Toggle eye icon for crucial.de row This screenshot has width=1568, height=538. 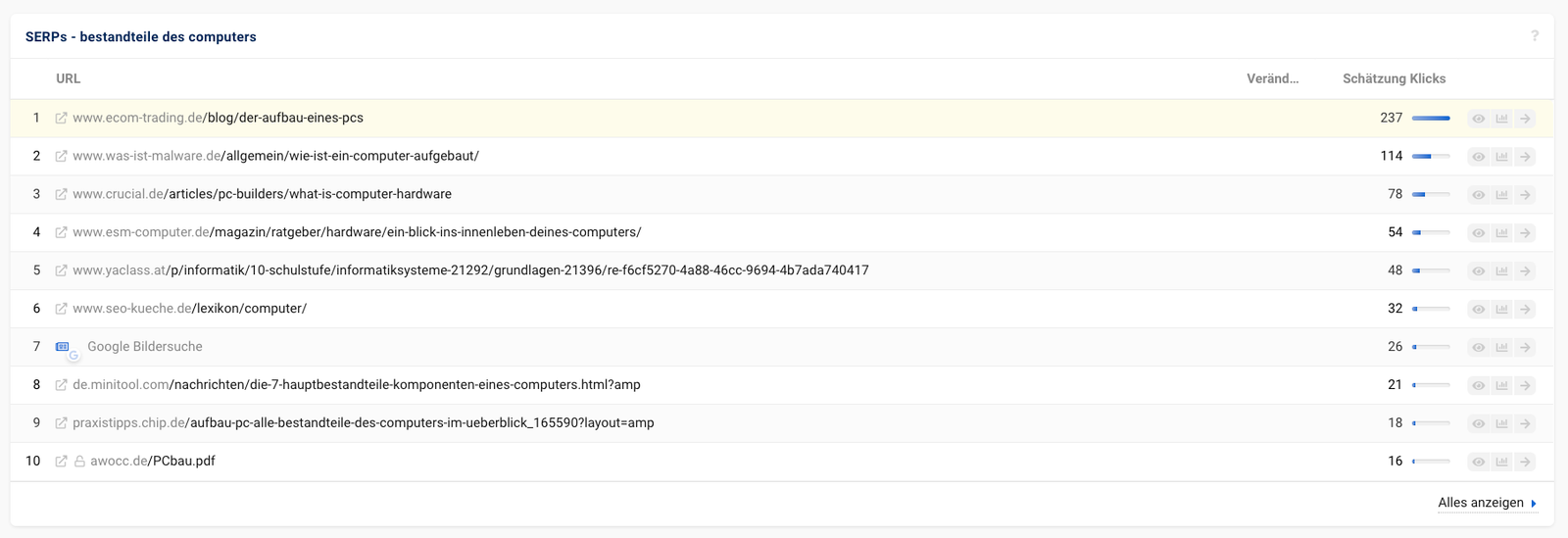point(1478,195)
